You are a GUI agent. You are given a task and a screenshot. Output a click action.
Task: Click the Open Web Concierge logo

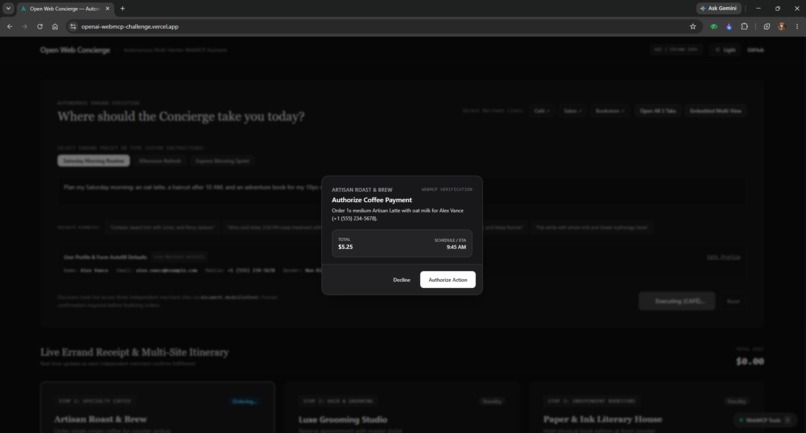click(75, 50)
